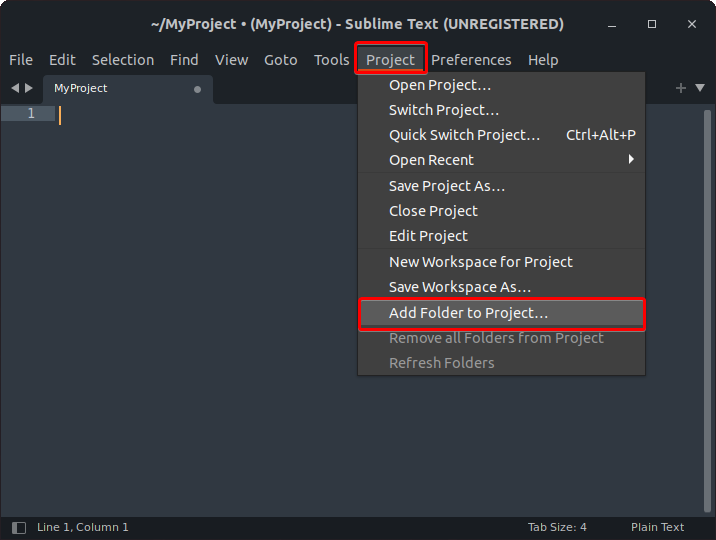This screenshot has height=540, width=716.
Task: Click line number 1 in the gutter
Action: pos(31,113)
